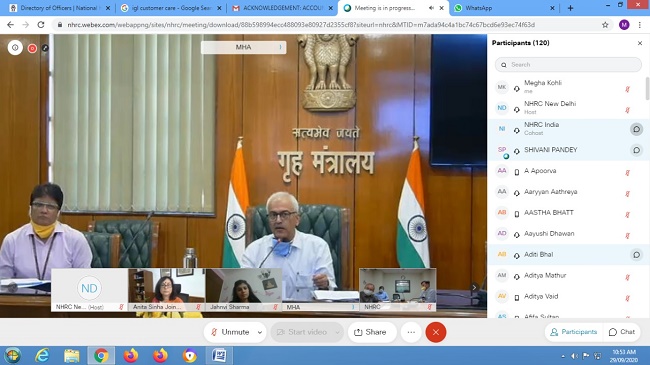Screen dimensions: 650x365
Task: Click the Share button
Action: click(370, 332)
